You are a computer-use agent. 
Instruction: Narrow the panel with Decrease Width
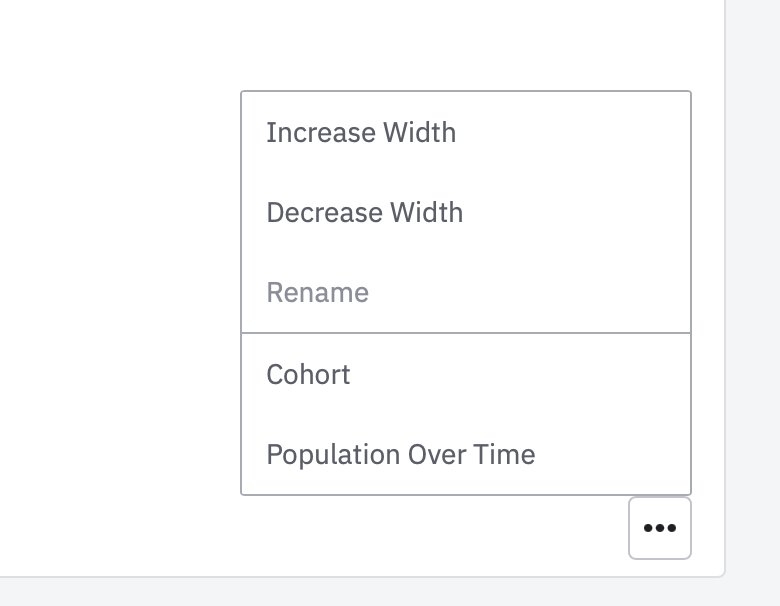(365, 213)
